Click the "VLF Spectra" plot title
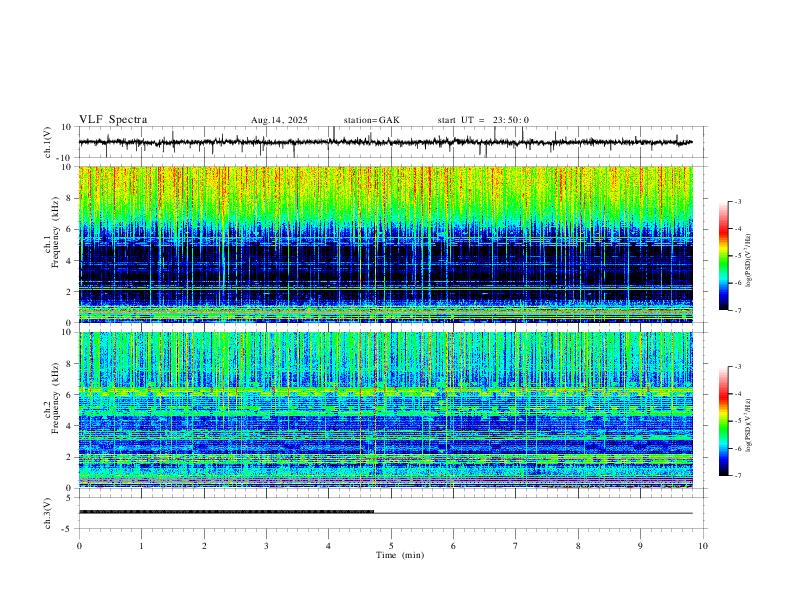 [x=113, y=120]
